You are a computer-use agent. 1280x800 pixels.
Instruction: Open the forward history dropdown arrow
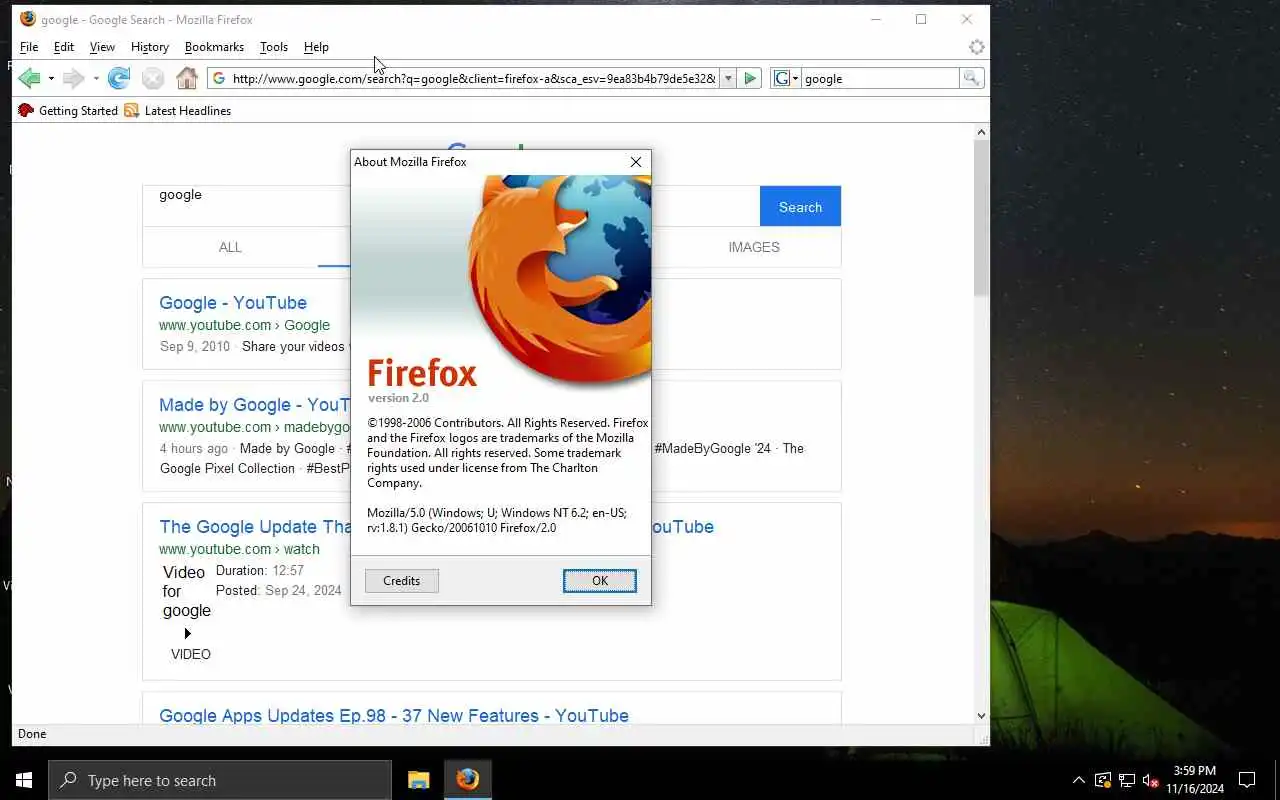coord(96,78)
